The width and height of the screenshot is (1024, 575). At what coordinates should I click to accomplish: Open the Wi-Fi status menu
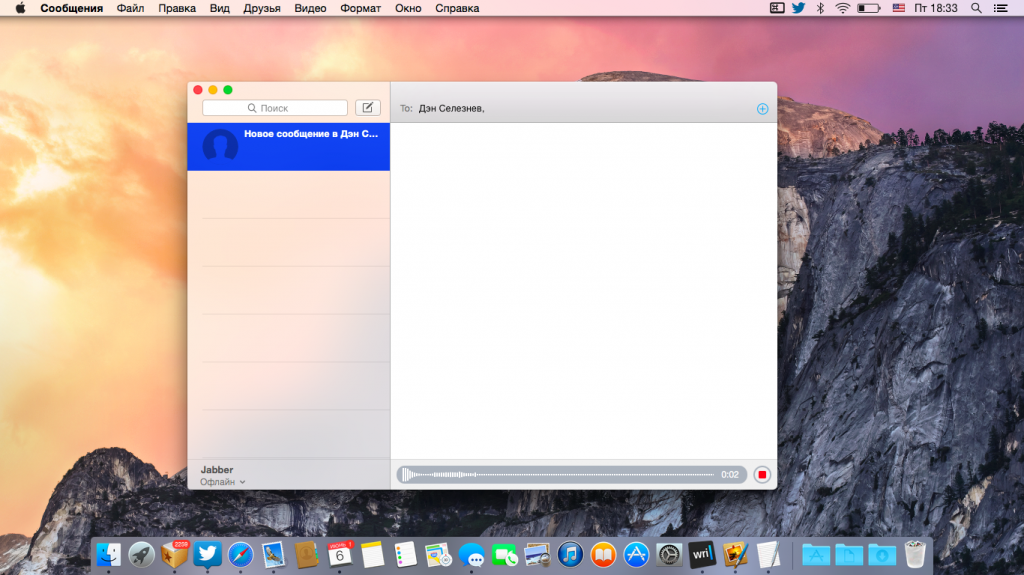point(843,8)
